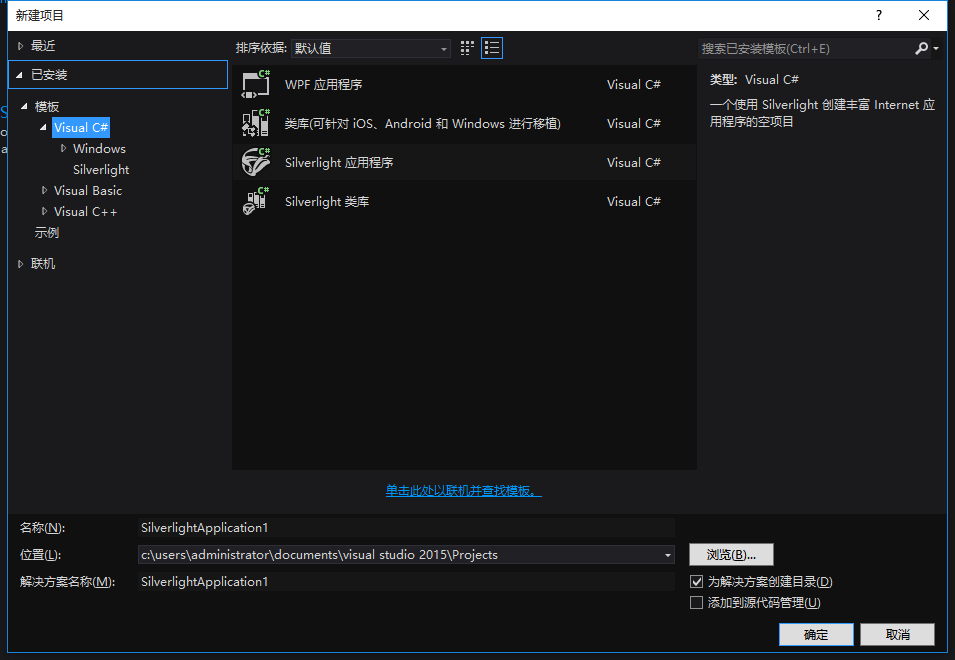Click the search magnifier icon

point(922,48)
